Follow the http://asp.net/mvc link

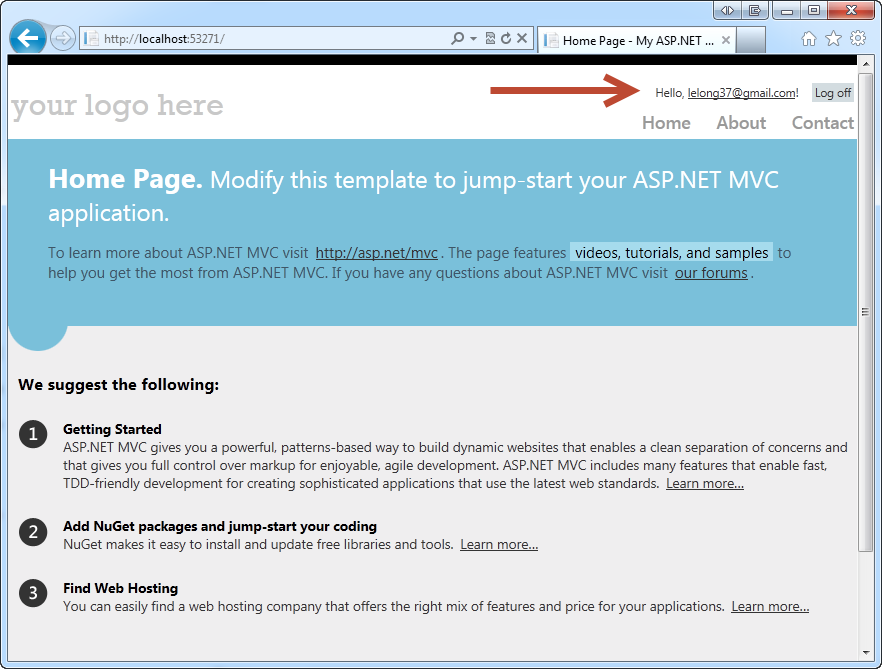(x=376, y=253)
